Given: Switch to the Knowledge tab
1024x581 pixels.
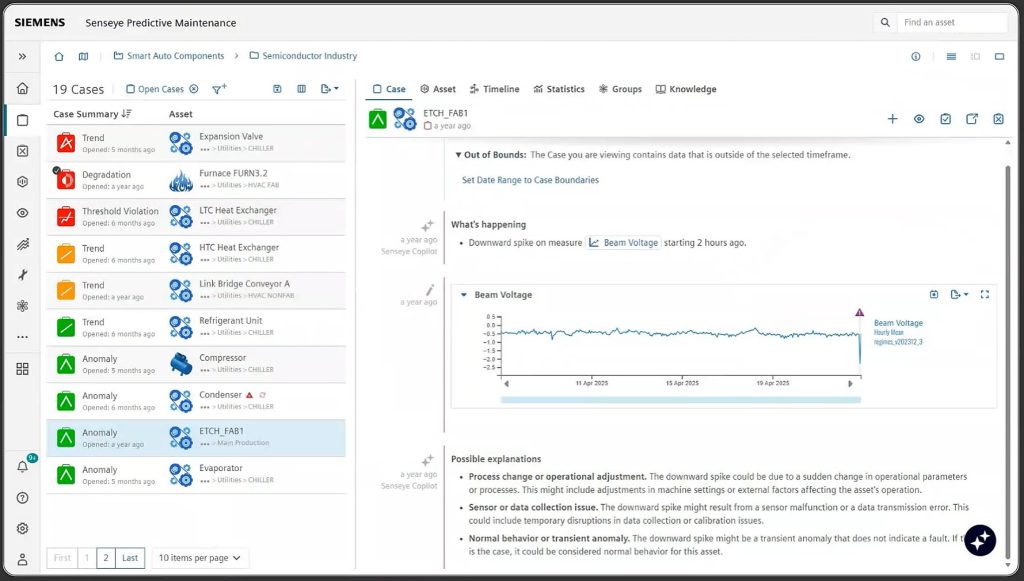Looking at the screenshot, I should pyautogui.click(x=686, y=89).
